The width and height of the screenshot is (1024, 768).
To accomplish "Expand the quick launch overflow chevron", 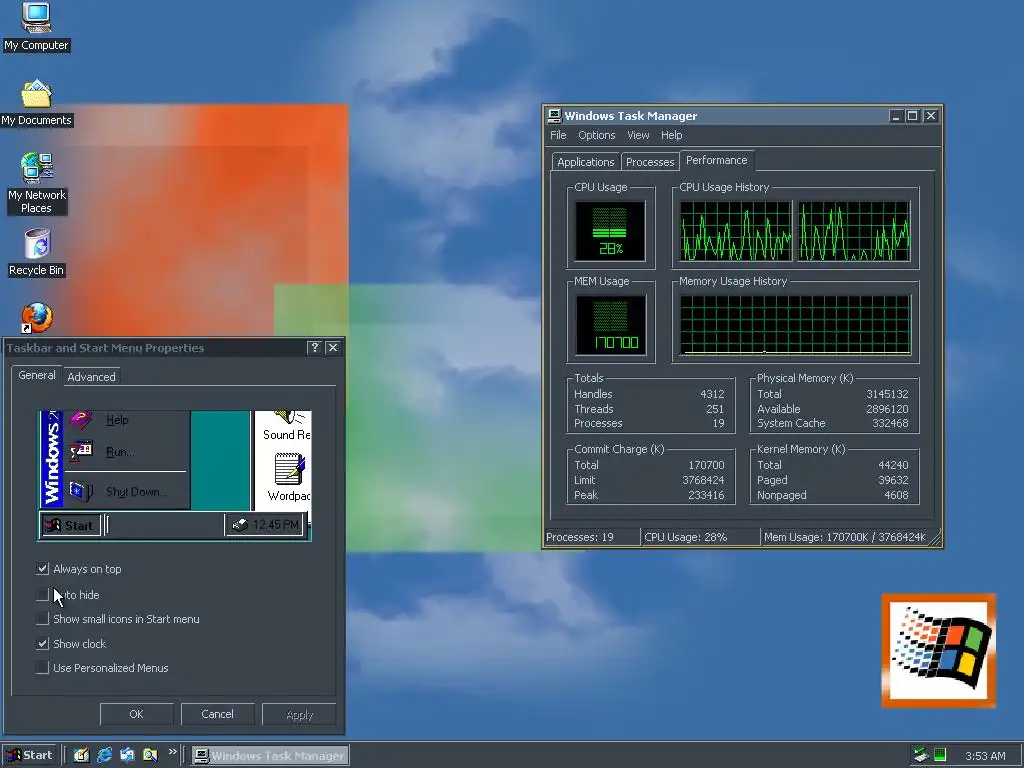I will 172,752.
